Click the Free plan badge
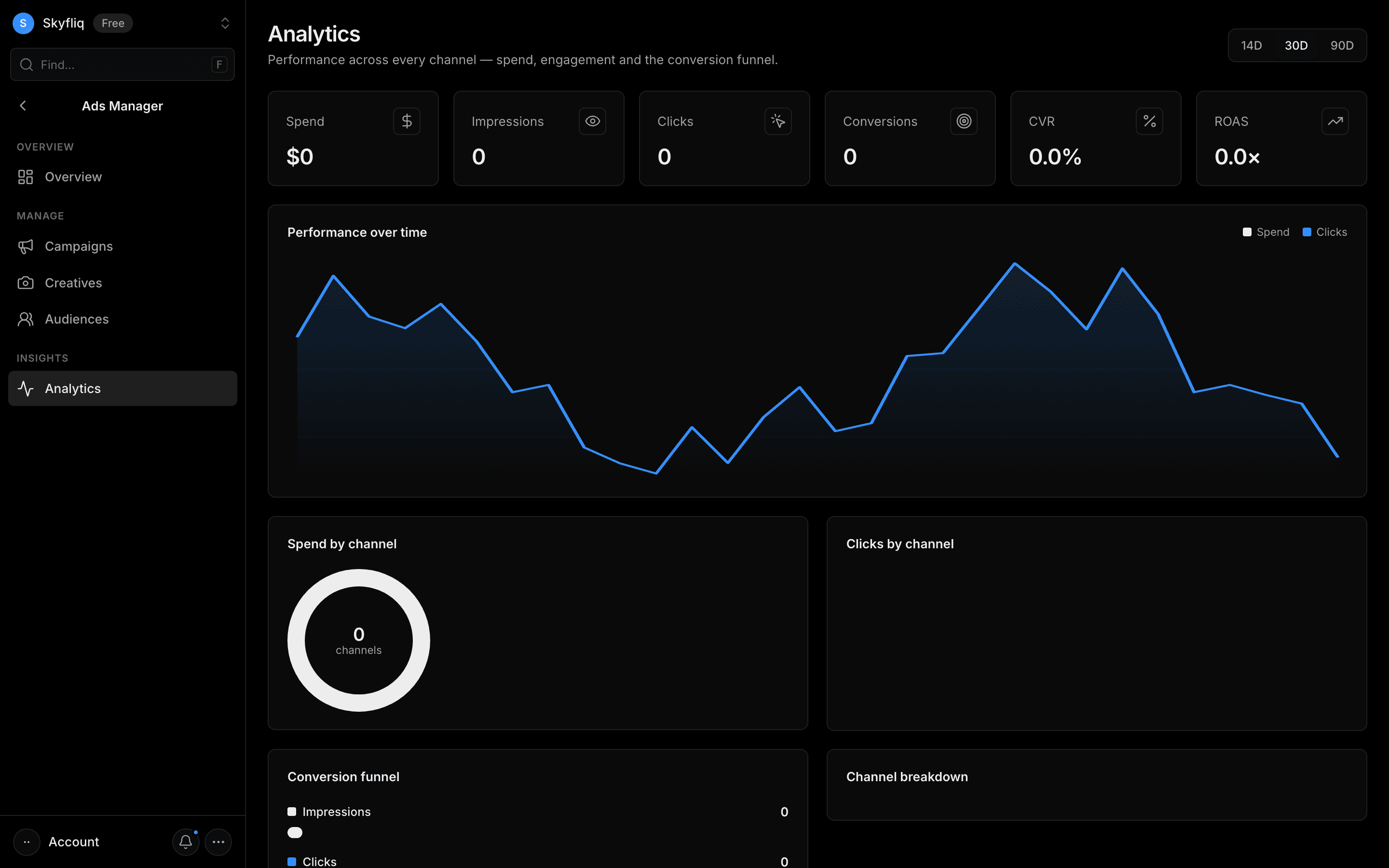Screen dimensions: 1389x868 (x=113, y=23)
